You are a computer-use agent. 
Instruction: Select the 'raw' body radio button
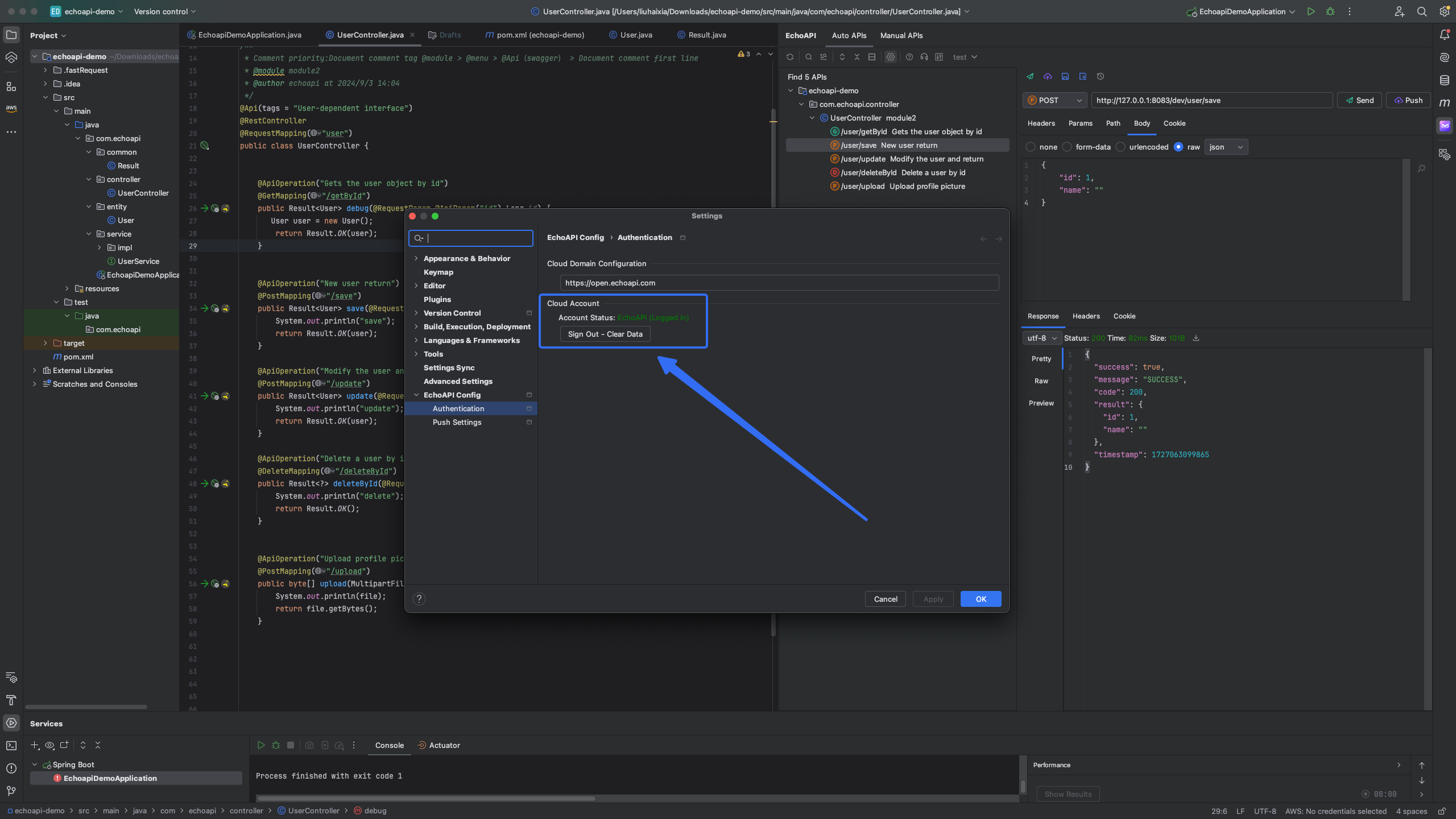(x=1178, y=147)
